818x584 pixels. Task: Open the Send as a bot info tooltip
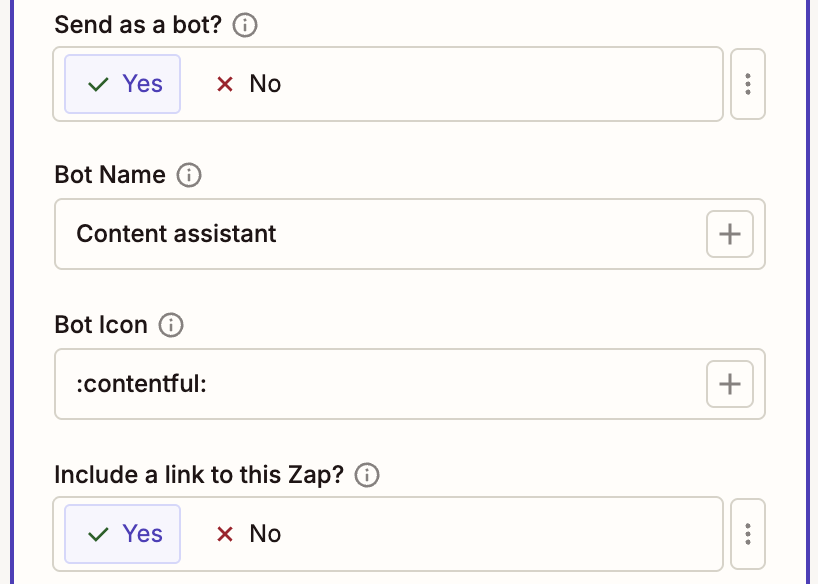245,25
